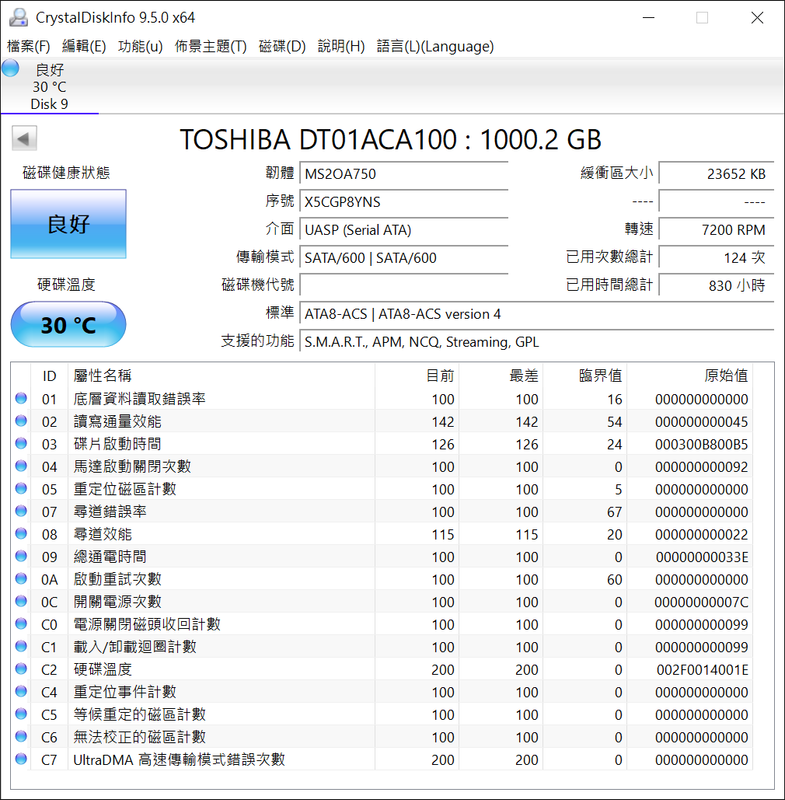This screenshot has height=800, width=785.
Task: Open the 佈景主題(T) menu
Action: [x=210, y=46]
